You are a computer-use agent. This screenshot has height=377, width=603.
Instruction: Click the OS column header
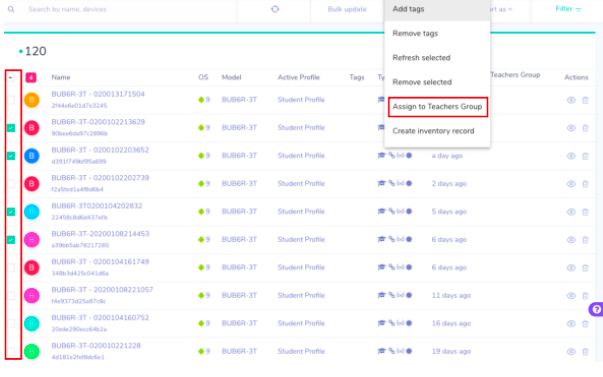click(x=203, y=77)
